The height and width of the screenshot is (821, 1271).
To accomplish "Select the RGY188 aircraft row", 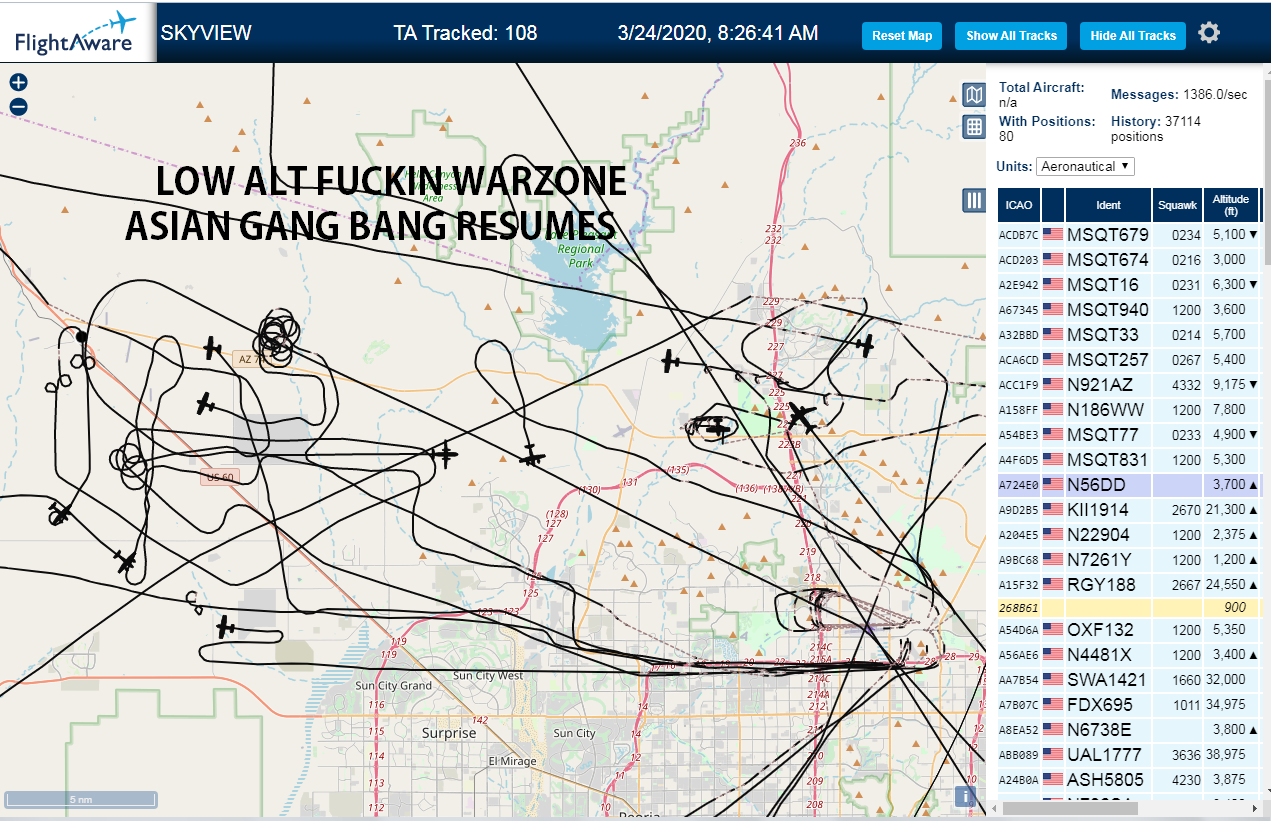I will 1129,584.
